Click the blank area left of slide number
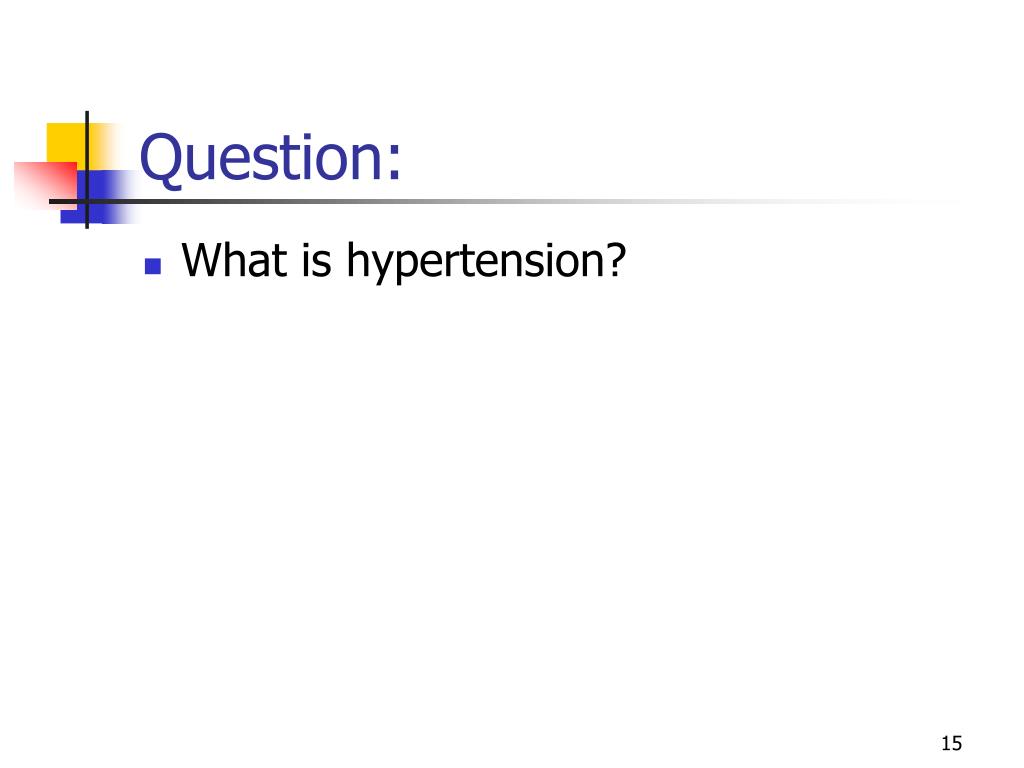 [800, 742]
